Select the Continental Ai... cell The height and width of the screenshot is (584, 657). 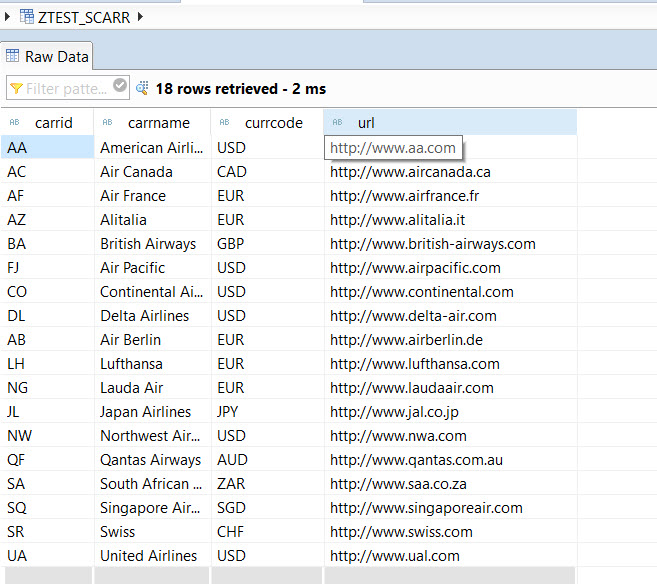click(x=153, y=292)
